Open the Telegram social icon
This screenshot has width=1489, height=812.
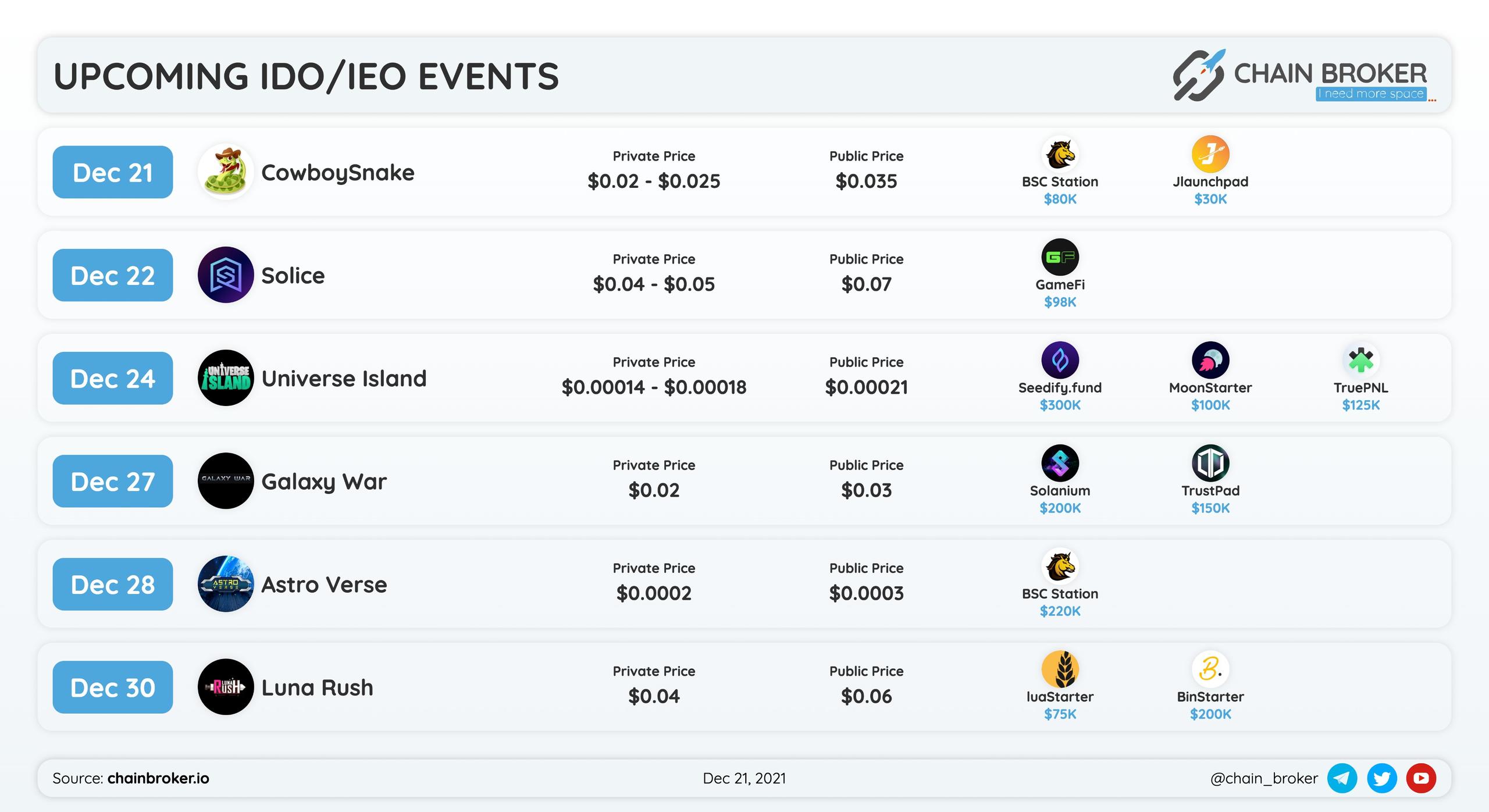click(1342, 778)
